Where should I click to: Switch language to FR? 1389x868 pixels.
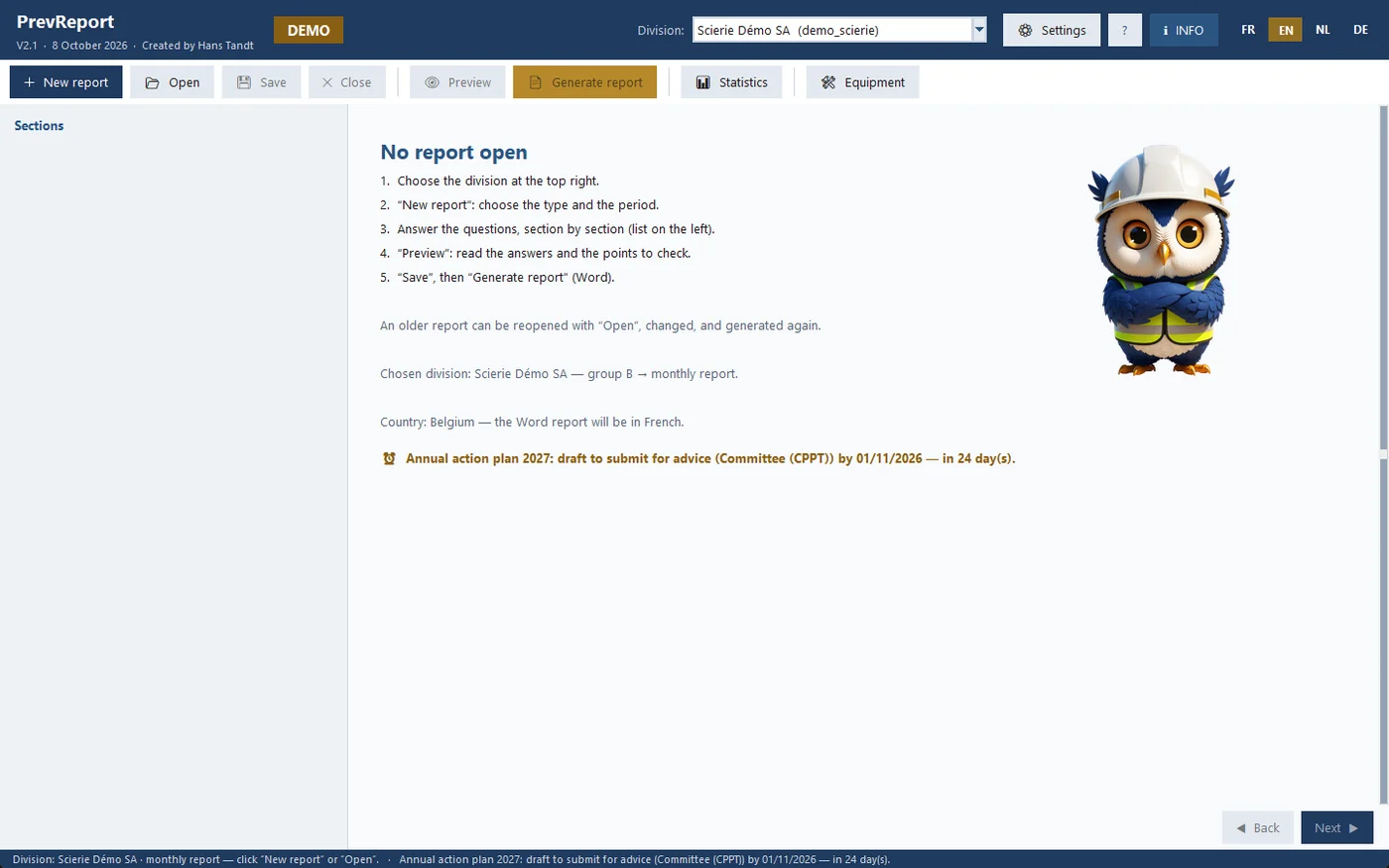[x=1248, y=30]
